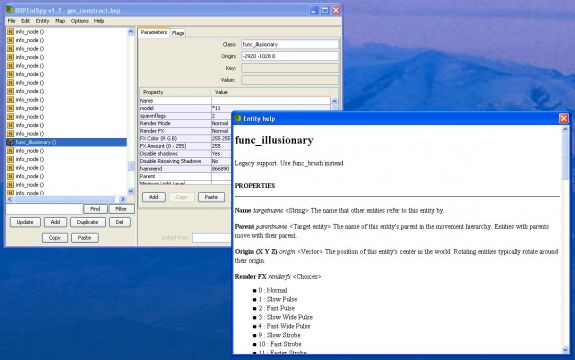Image resolution: width=575 pixels, height=360 pixels.
Task: Click entity list scrollbar down arrow
Action: click(131, 191)
